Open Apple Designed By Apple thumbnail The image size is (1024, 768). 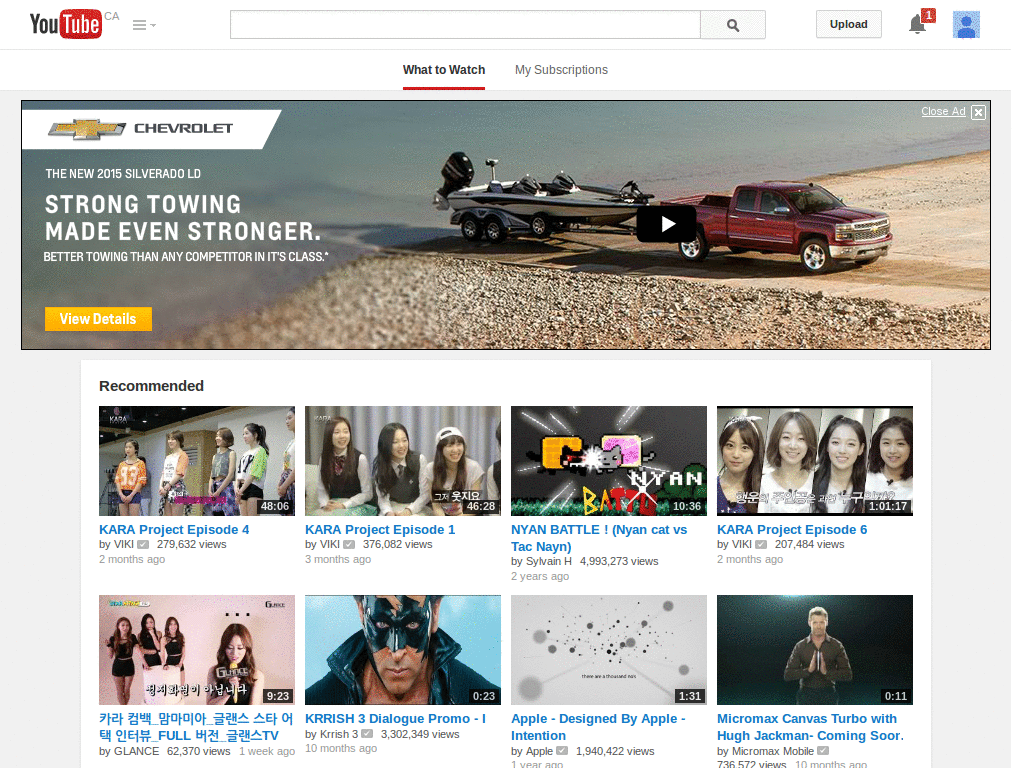(x=609, y=650)
